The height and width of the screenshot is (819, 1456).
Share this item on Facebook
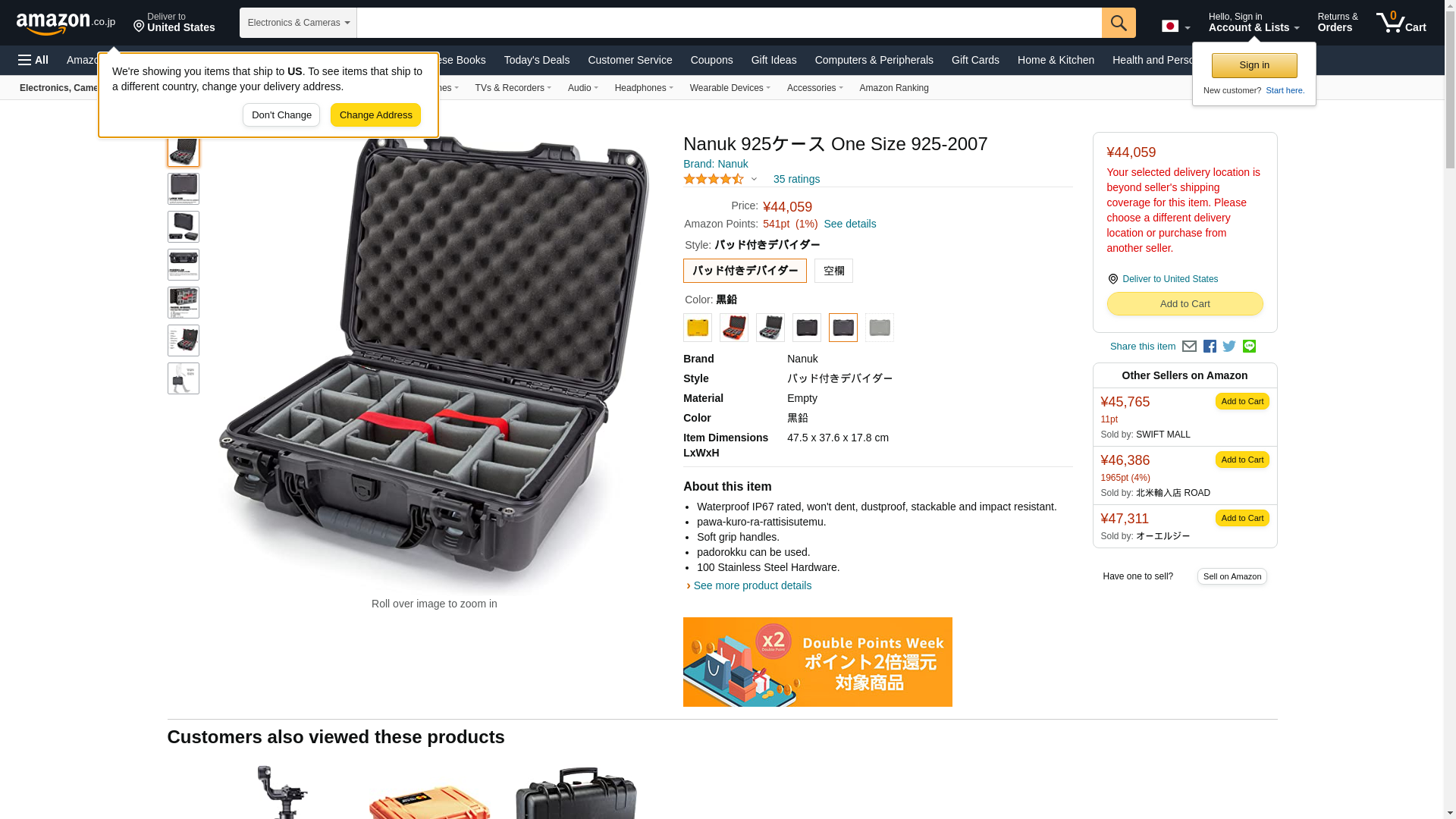pyautogui.click(x=1210, y=347)
